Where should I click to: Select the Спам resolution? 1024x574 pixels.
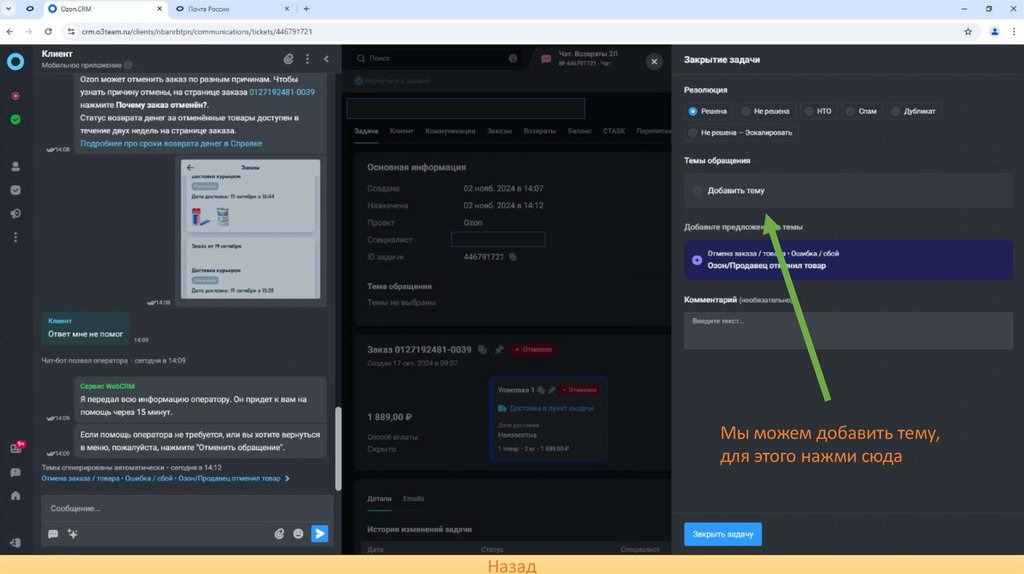click(x=861, y=112)
